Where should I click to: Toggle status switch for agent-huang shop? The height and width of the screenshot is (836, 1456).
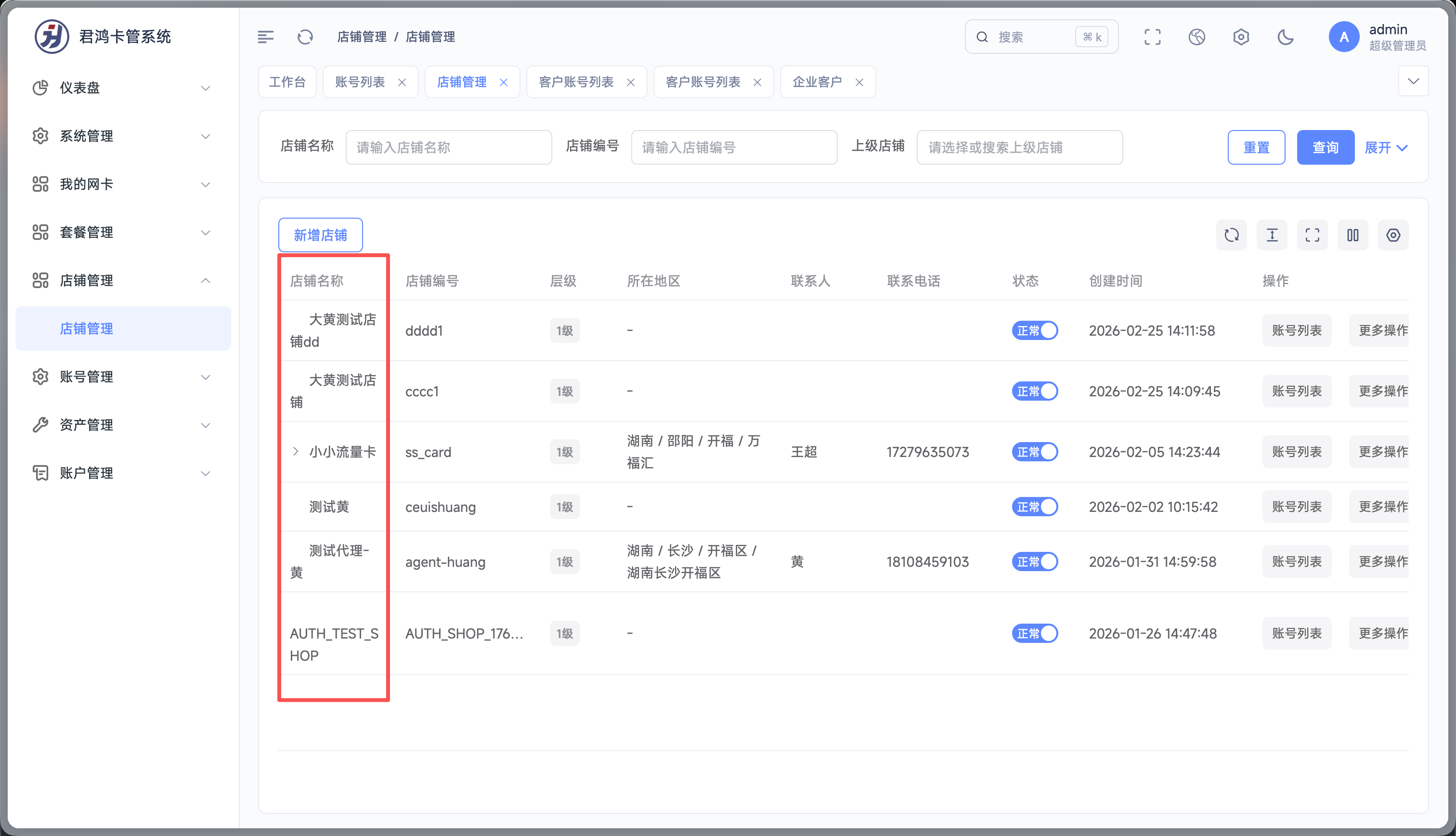(x=1034, y=562)
